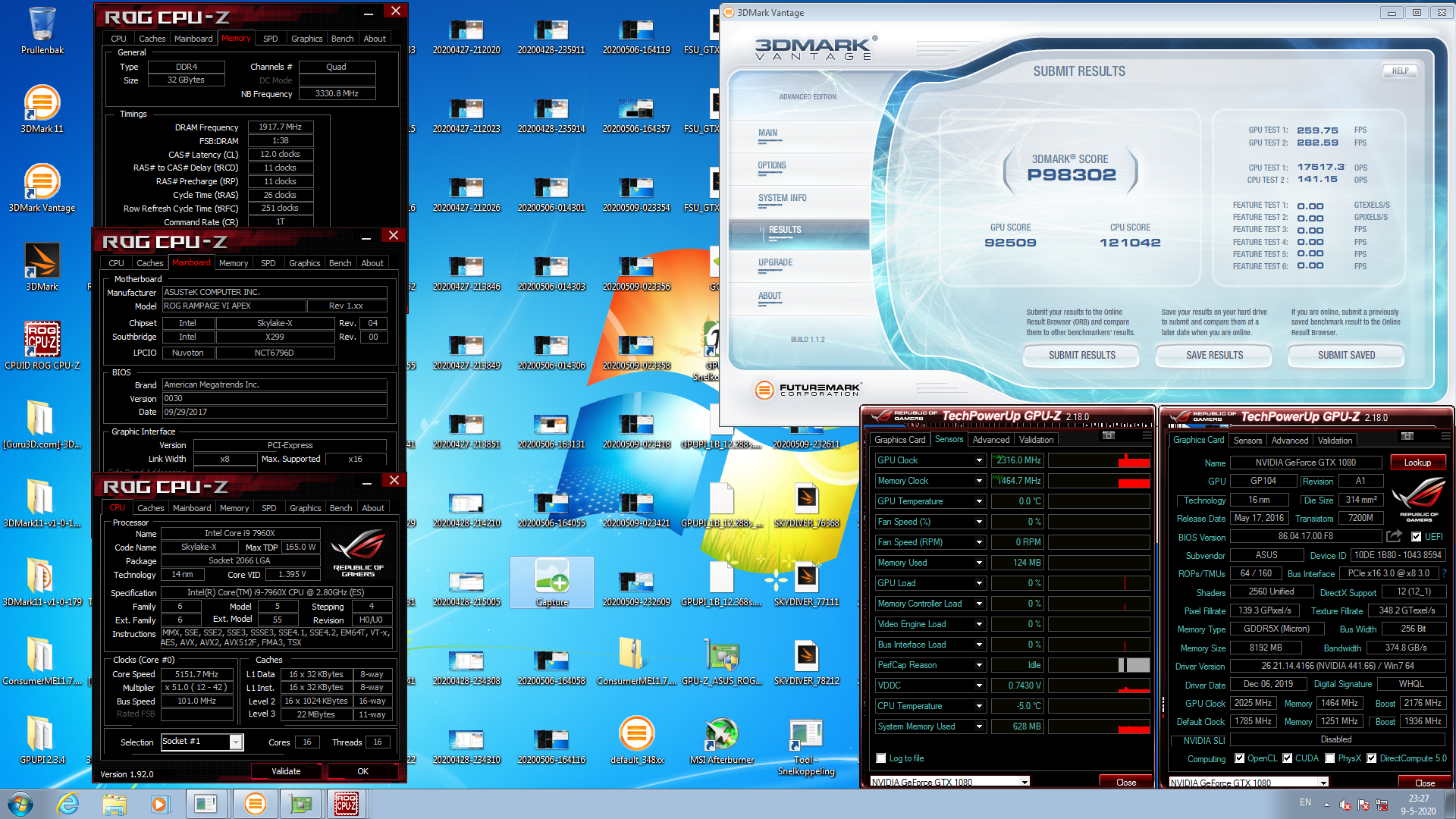
Task: Expand the GPU Temperature sensor dropdown
Action: click(979, 501)
